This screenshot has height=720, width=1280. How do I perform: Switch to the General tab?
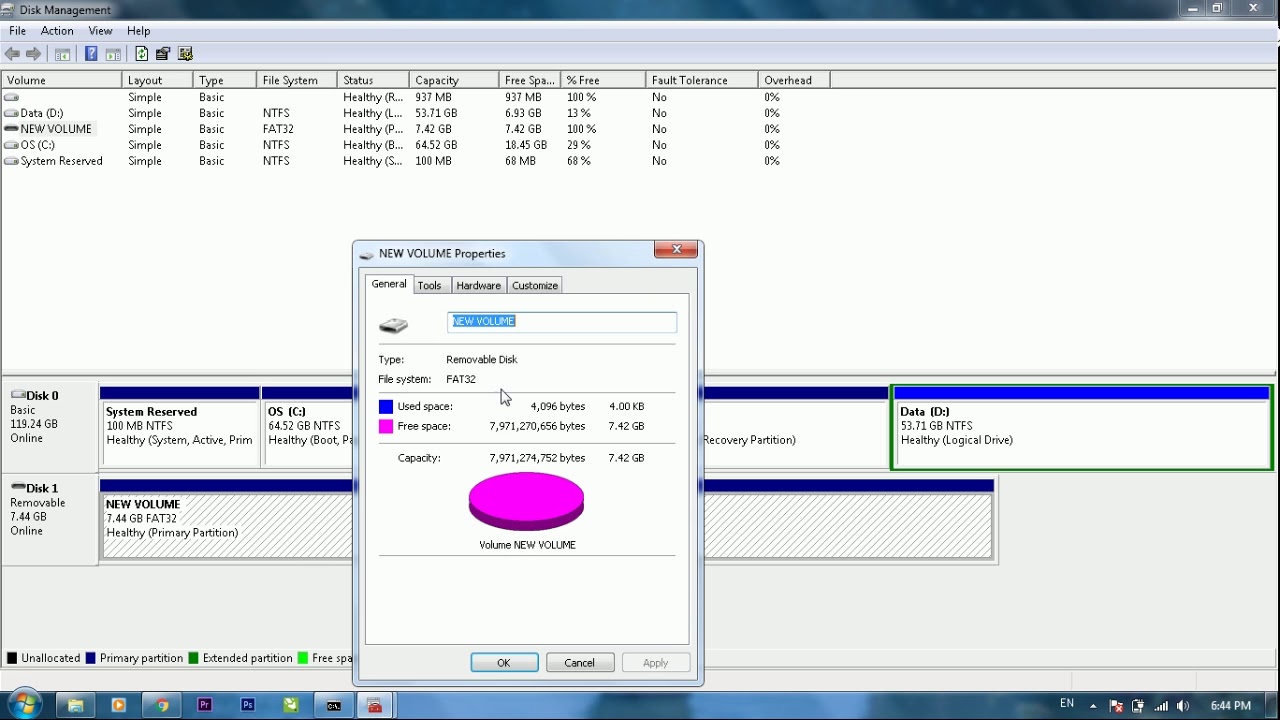coord(389,284)
